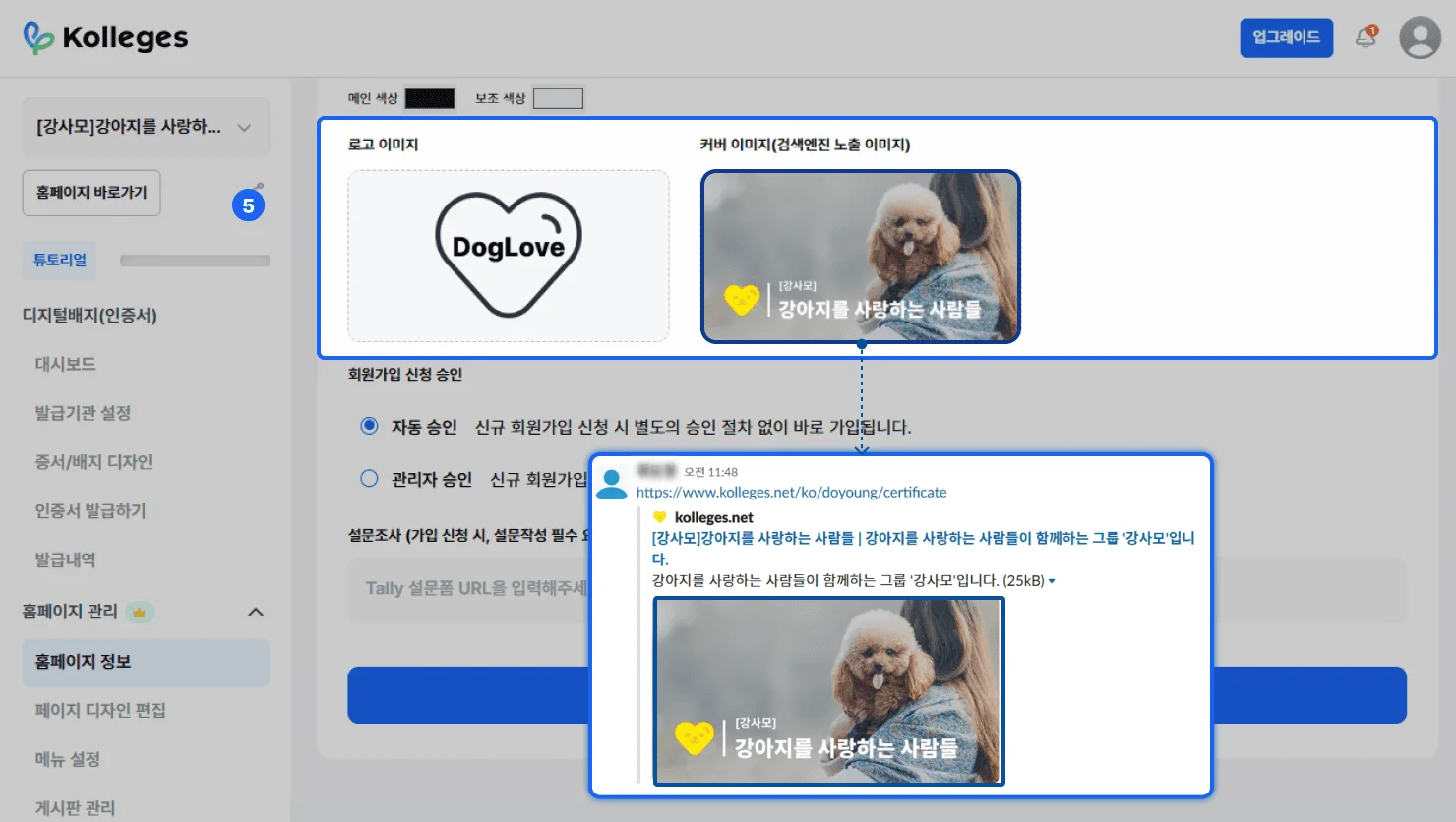Open the 튜토리얼 badge
1456x822 pixels.
pyautogui.click(x=60, y=260)
